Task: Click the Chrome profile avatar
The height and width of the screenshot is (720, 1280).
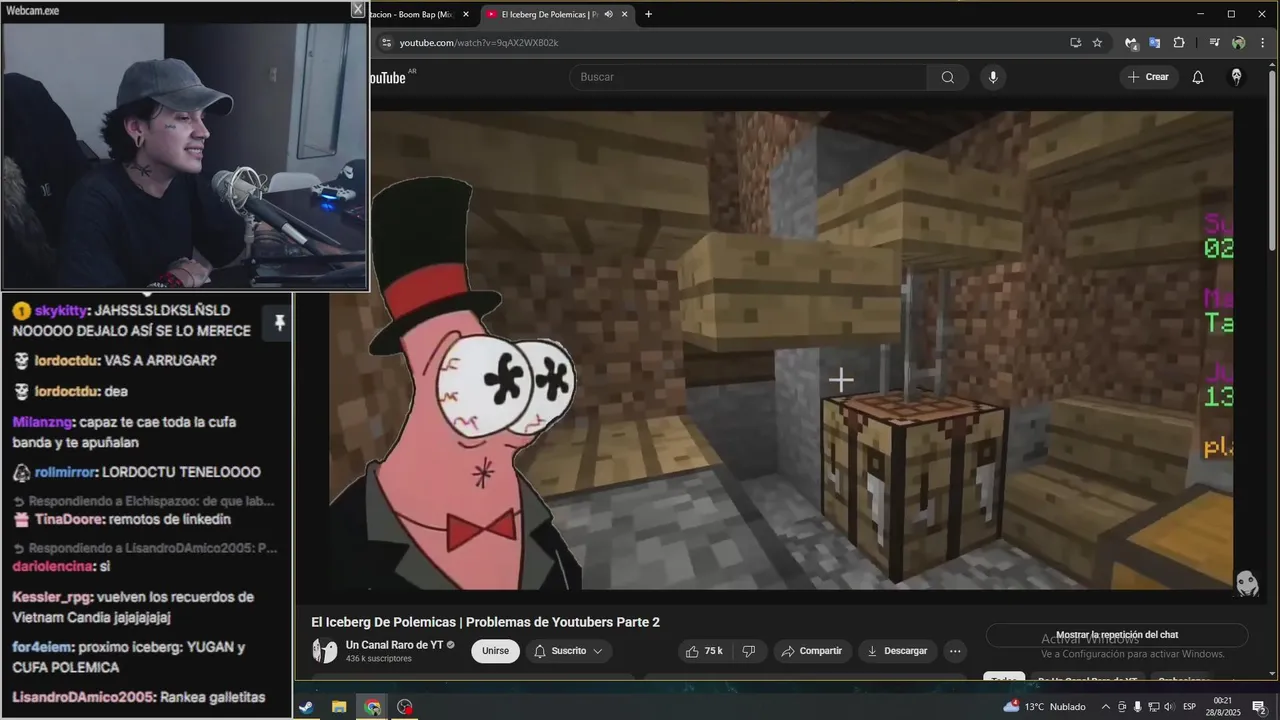Action: (1238, 43)
